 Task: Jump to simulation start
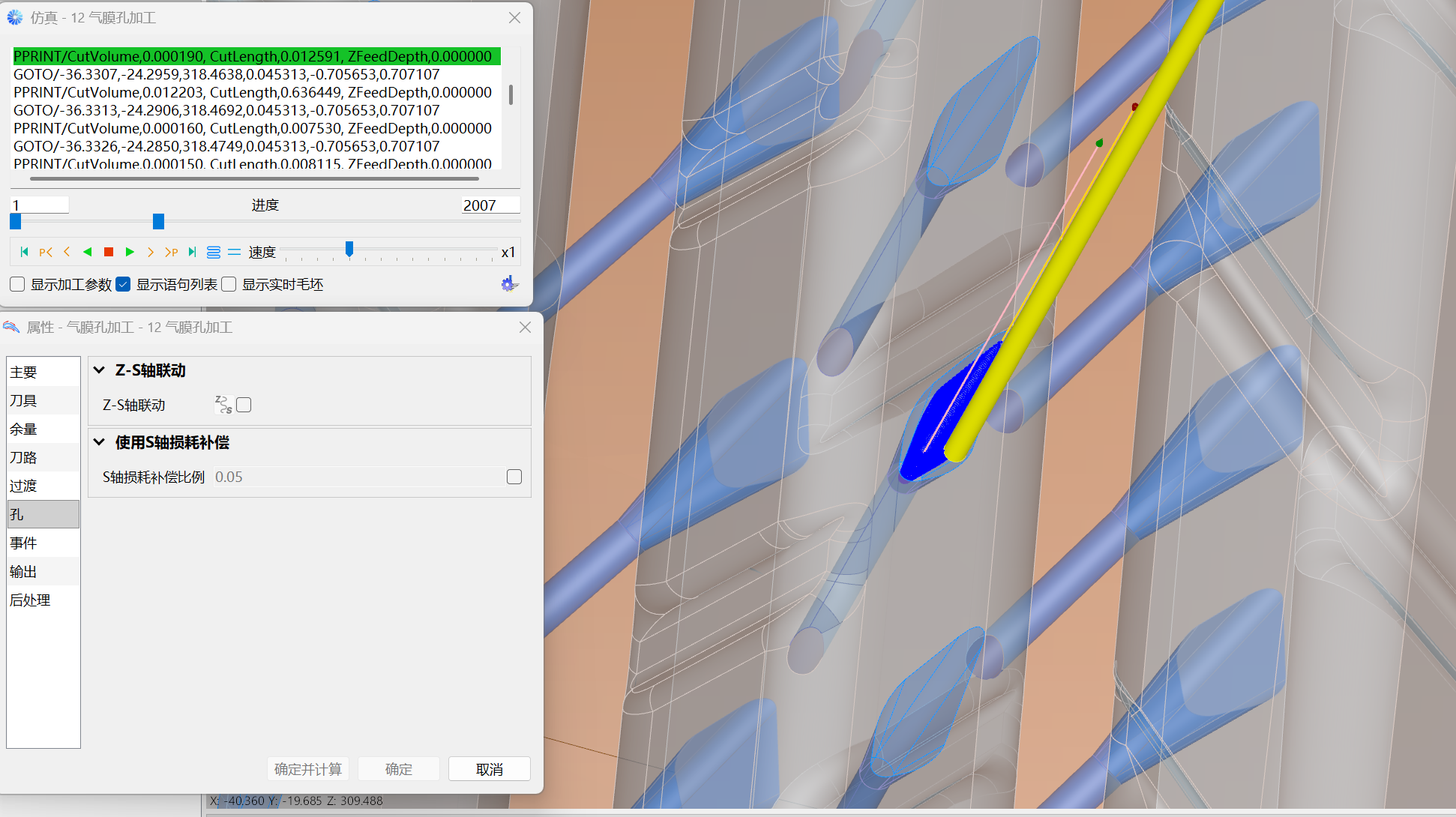click(x=24, y=252)
